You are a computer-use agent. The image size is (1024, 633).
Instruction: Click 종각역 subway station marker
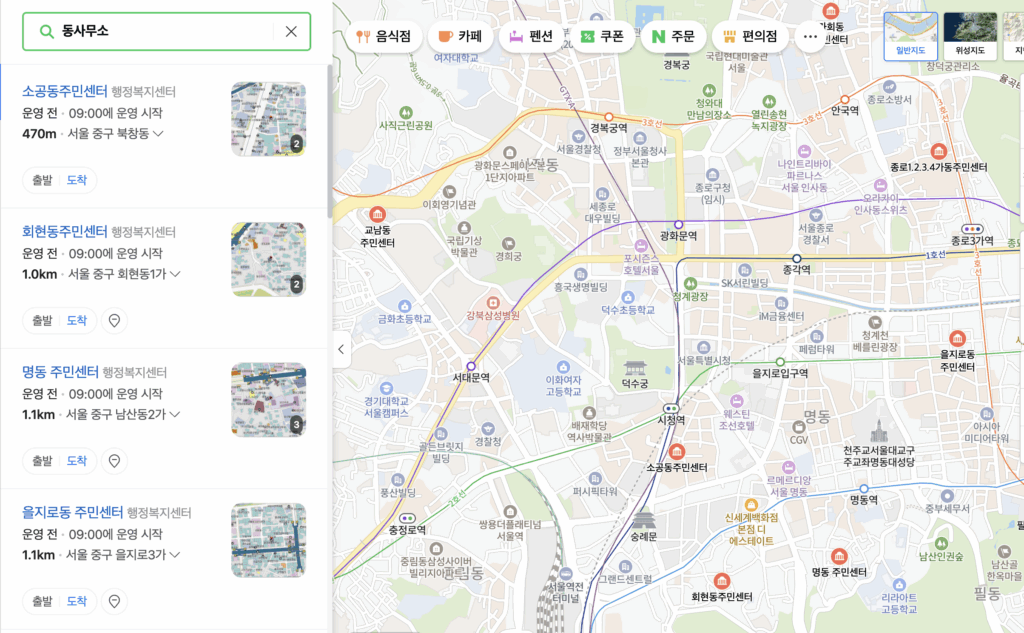pyautogui.click(x=797, y=259)
